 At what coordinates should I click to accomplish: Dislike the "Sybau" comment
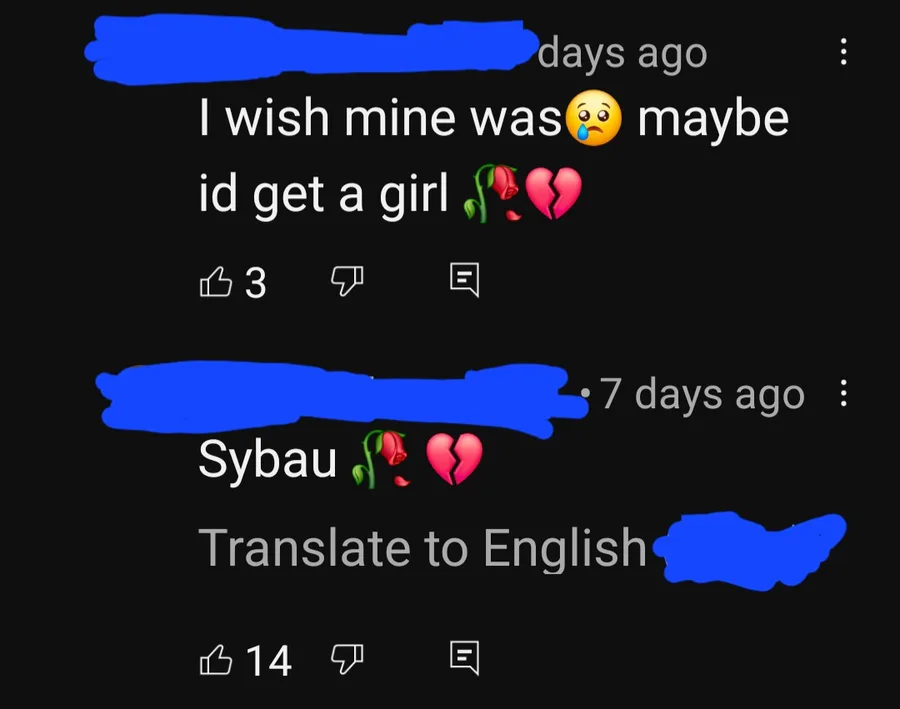(347, 659)
